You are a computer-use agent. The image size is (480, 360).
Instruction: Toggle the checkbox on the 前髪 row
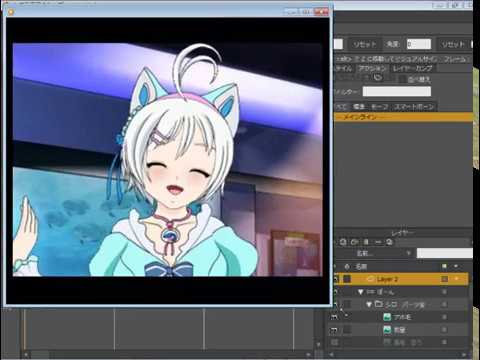(347, 330)
